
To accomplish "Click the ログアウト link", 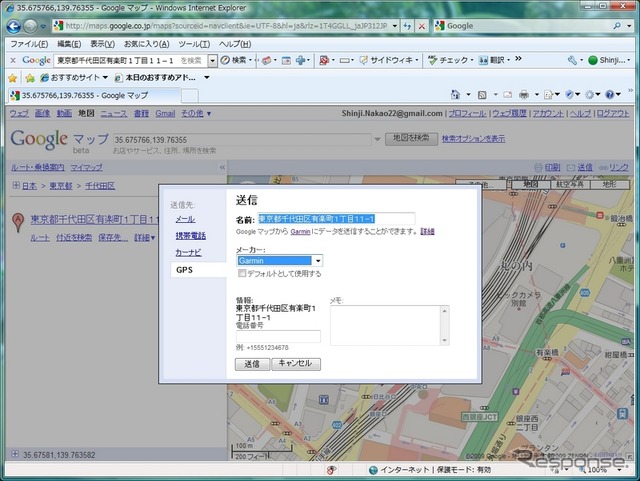I will (613, 114).
